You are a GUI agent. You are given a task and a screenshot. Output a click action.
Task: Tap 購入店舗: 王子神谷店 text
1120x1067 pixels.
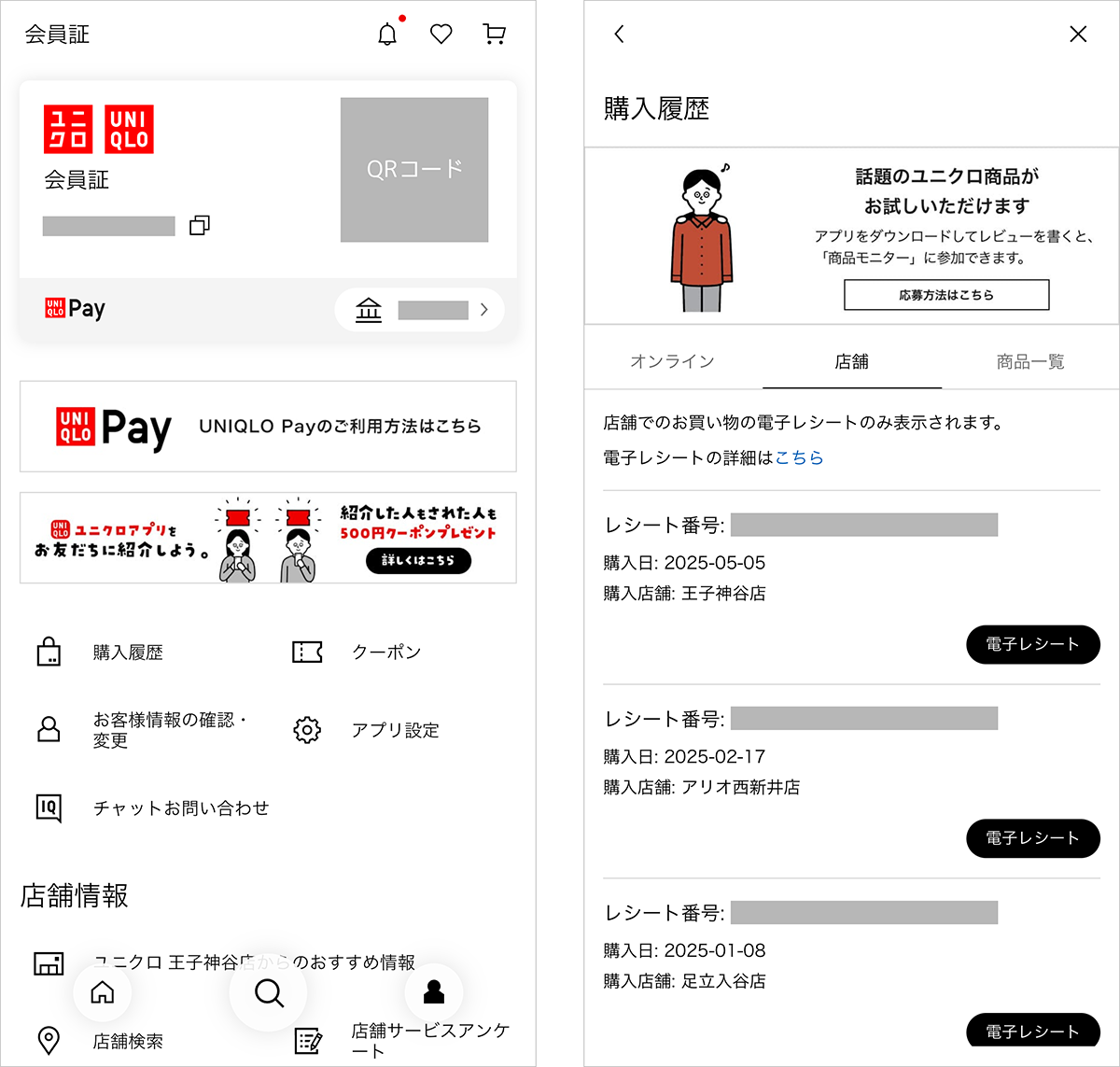pos(684,594)
